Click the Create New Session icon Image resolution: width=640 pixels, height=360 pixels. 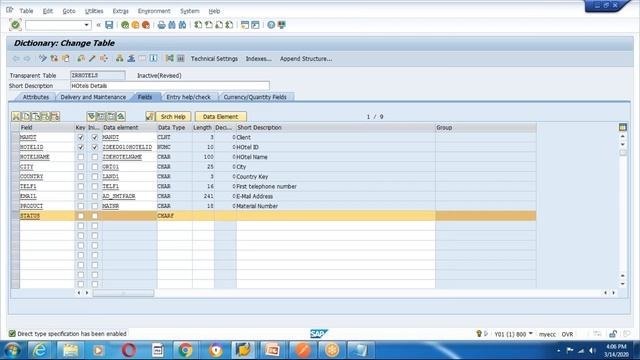click(x=245, y=25)
